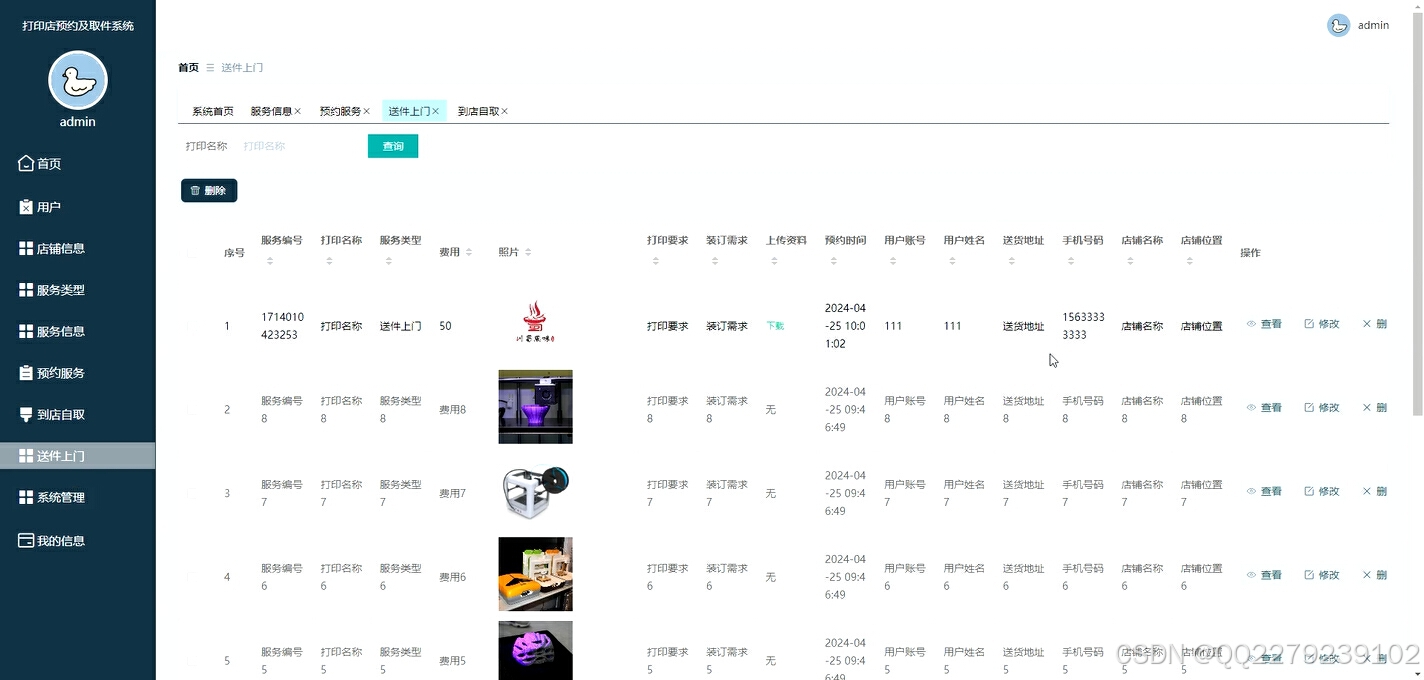The height and width of the screenshot is (680, 1424).
Task: Switch to the 到店自取 tab
Action: (x=477, y=111)
